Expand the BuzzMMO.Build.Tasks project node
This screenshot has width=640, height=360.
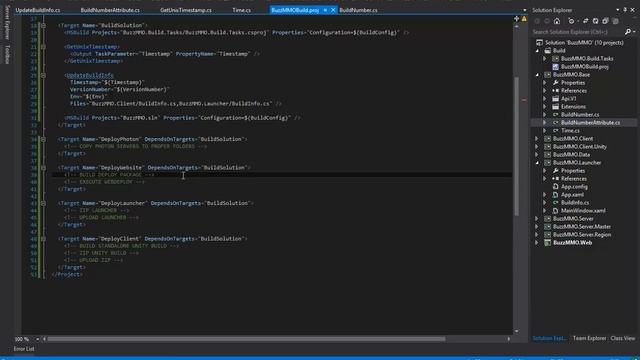(x=545, y=59)
